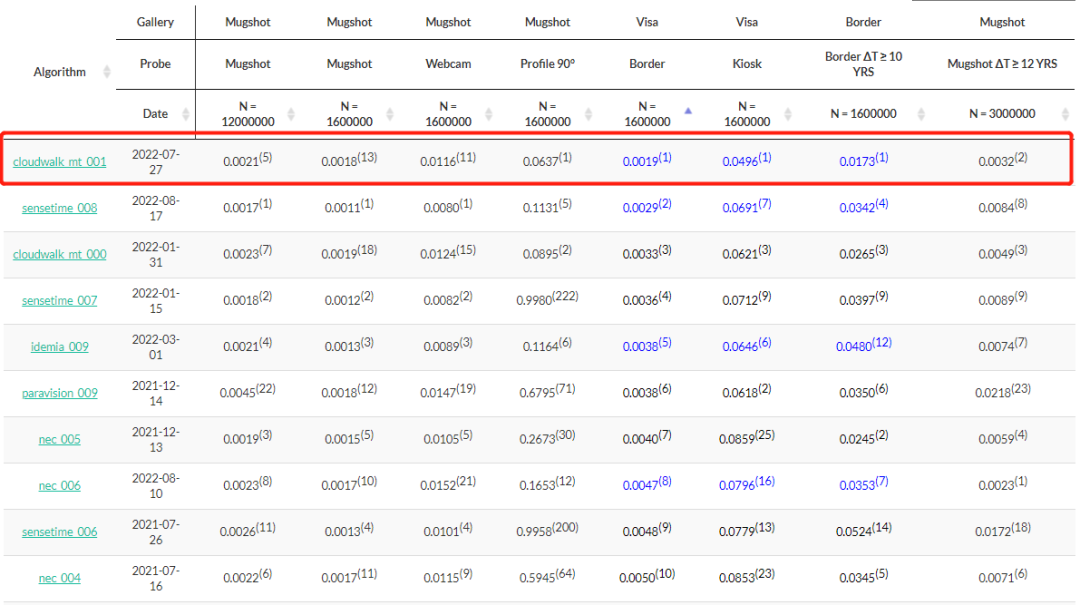Open the sensetime_006 algorithm link
Image resolution: width=1080 pixels, height=605 pixels.
click(59, 532)
